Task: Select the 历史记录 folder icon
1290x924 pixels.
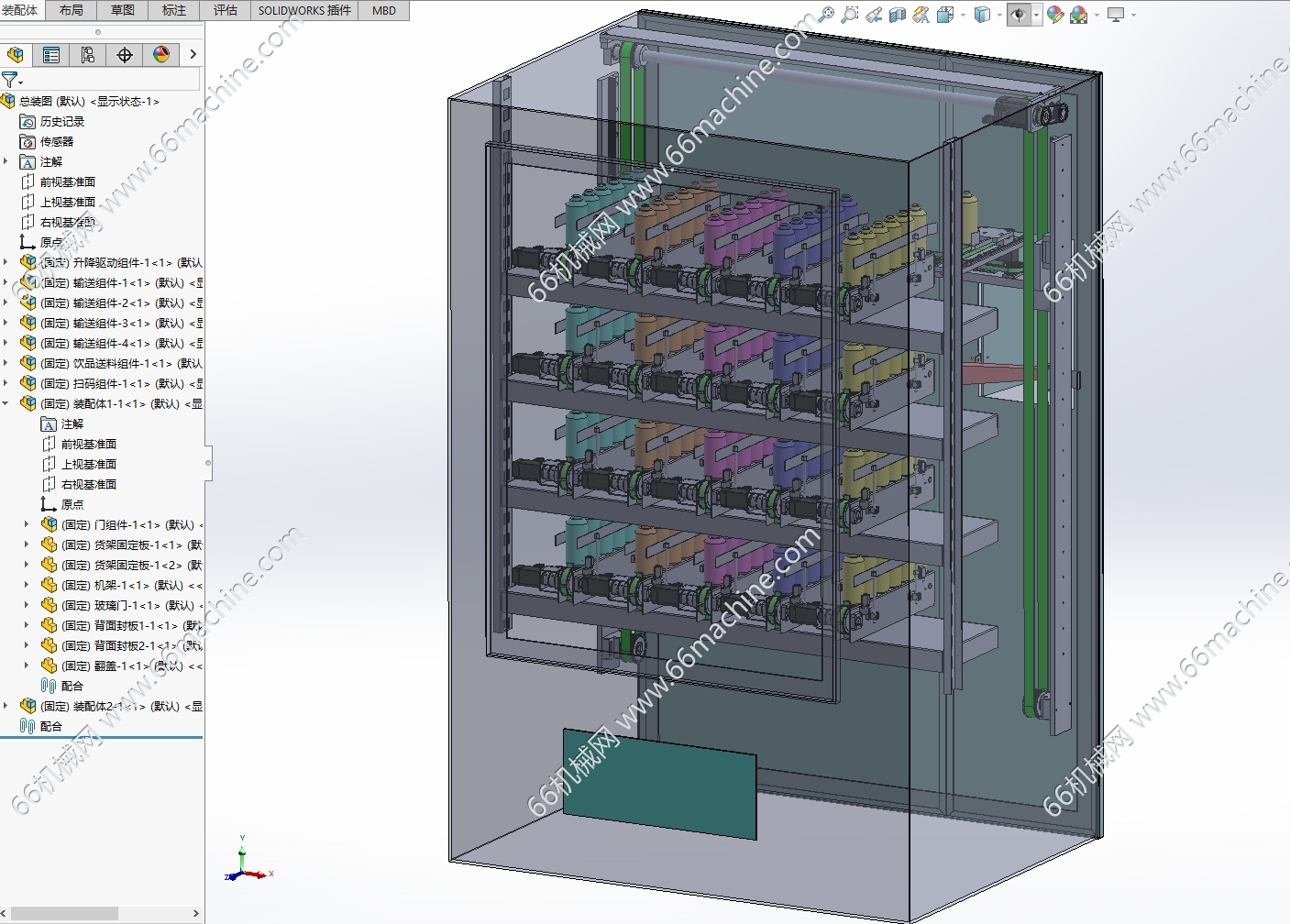Action: tap(28, 121)
